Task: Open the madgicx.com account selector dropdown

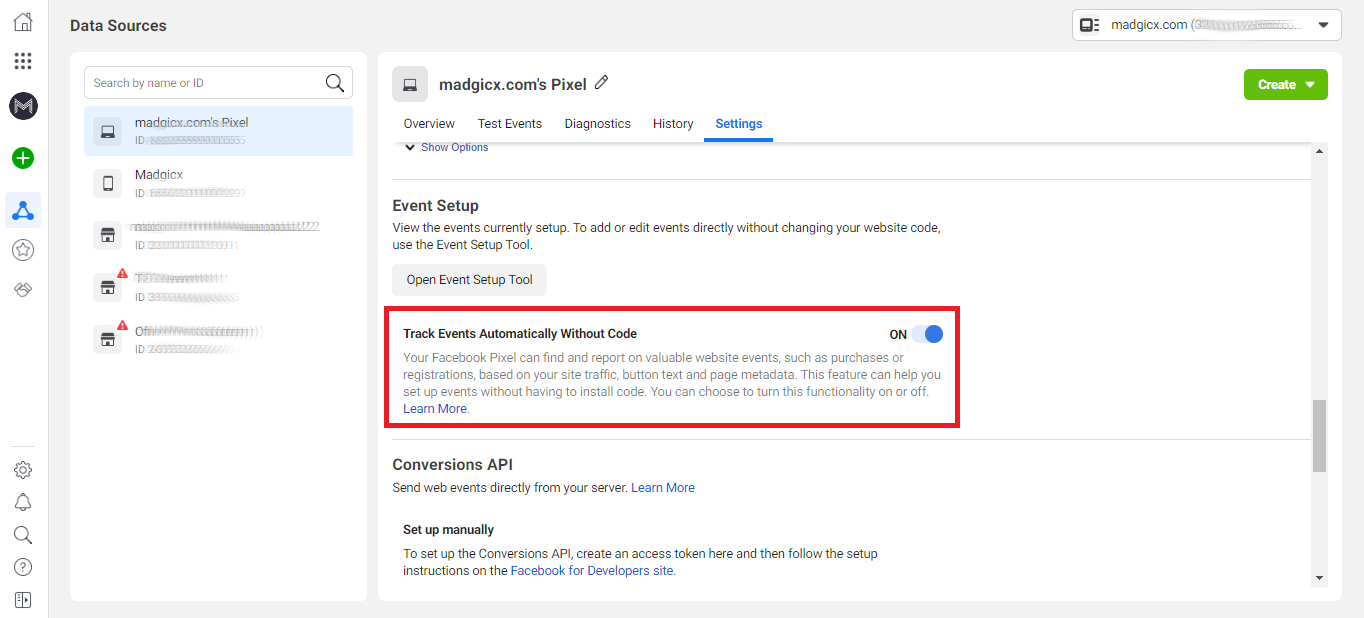Action: point(1206,25)
